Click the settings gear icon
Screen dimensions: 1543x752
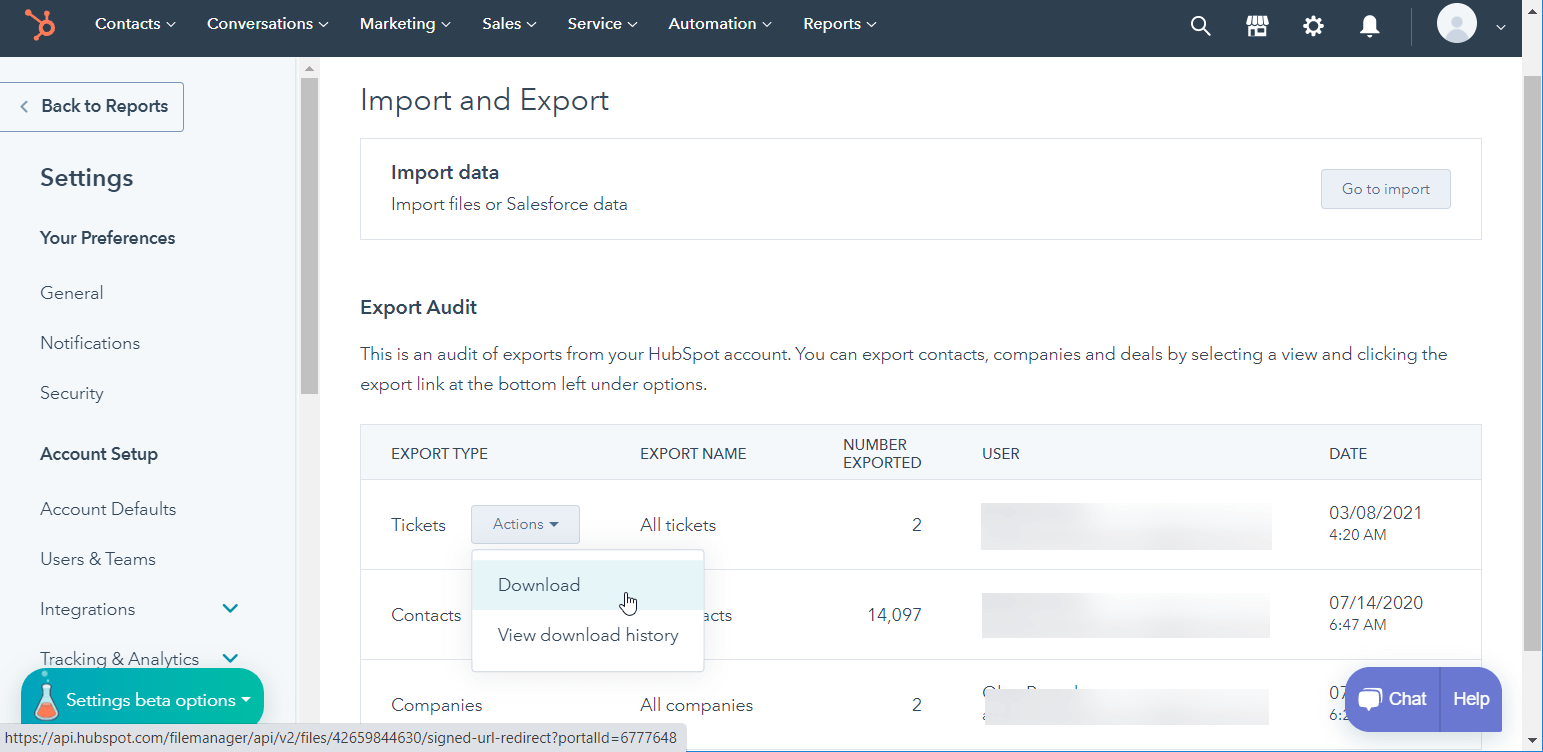point(1312,26)
